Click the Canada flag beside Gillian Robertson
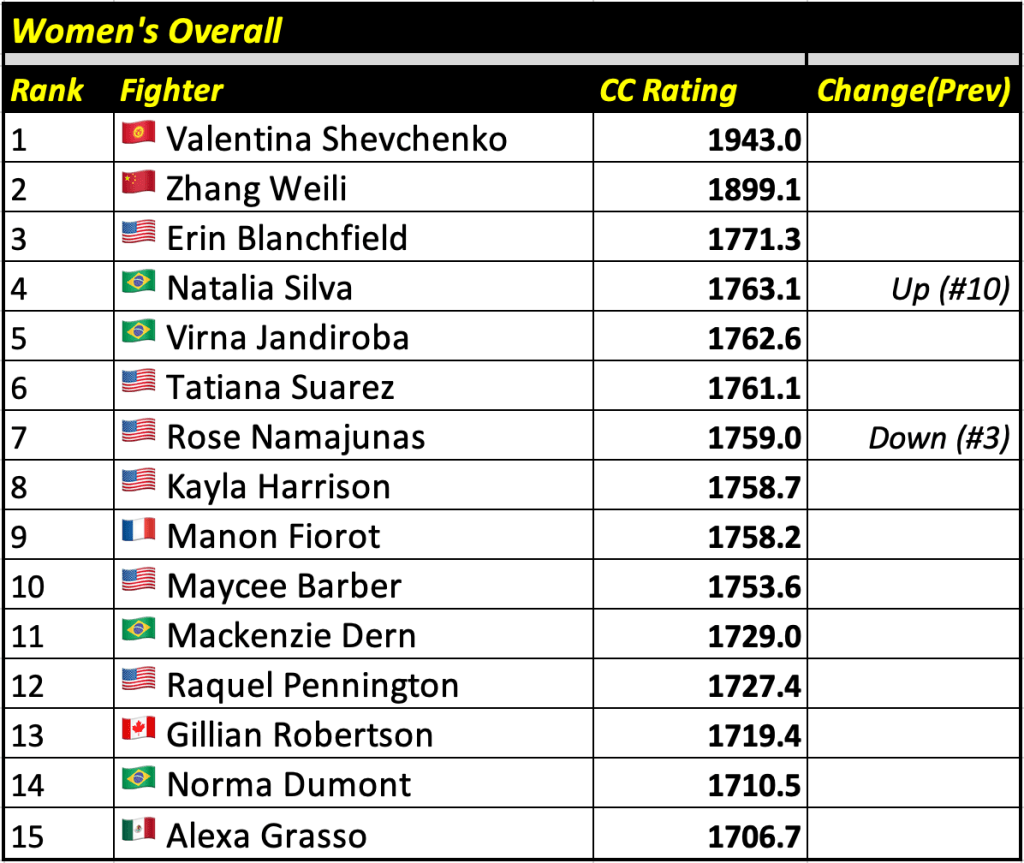The height and width of the screenshot is (863, 1024). 138,731
